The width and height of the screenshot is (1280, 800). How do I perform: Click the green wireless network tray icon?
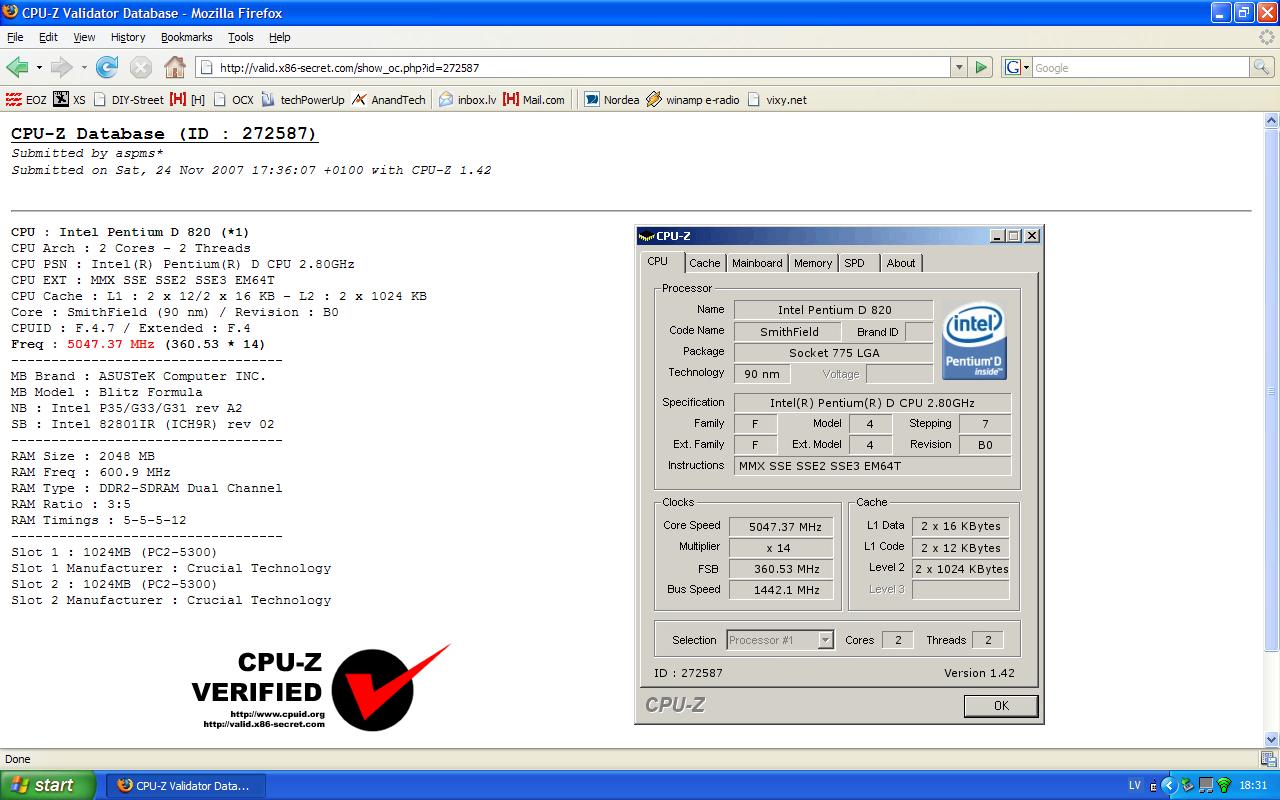point(1223,785)
